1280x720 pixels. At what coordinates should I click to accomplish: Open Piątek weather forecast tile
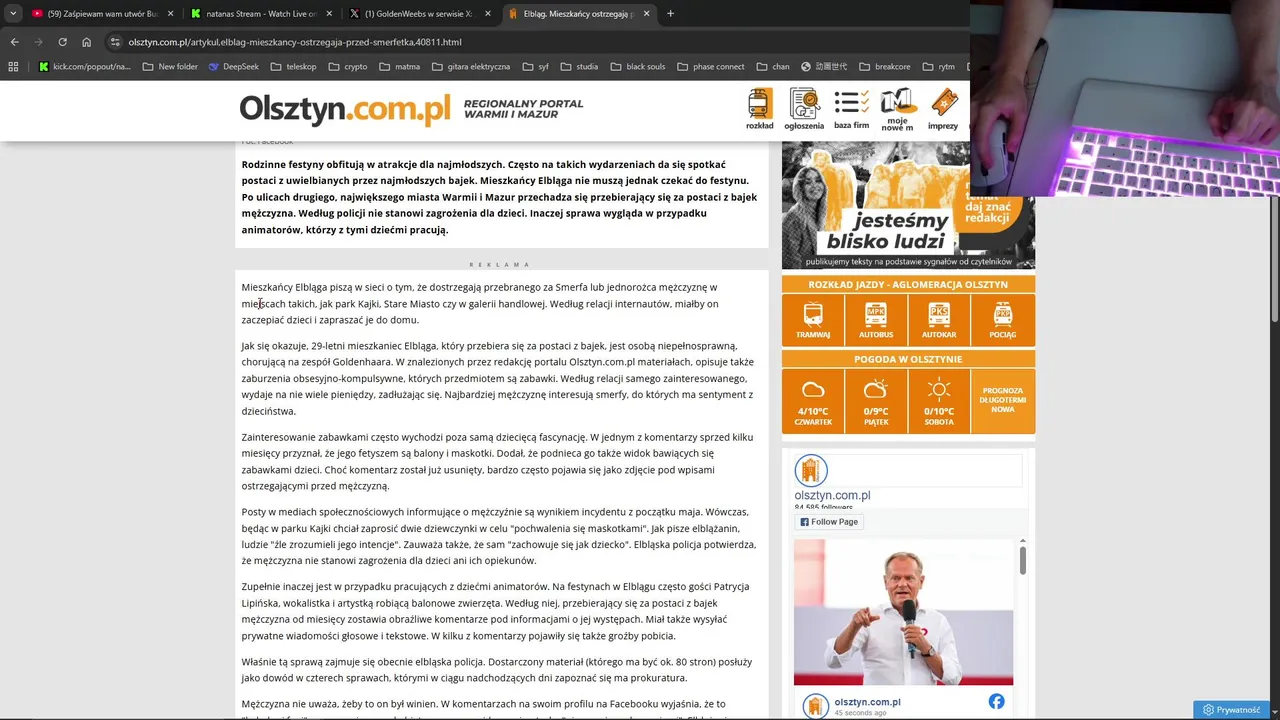(876, 401)
